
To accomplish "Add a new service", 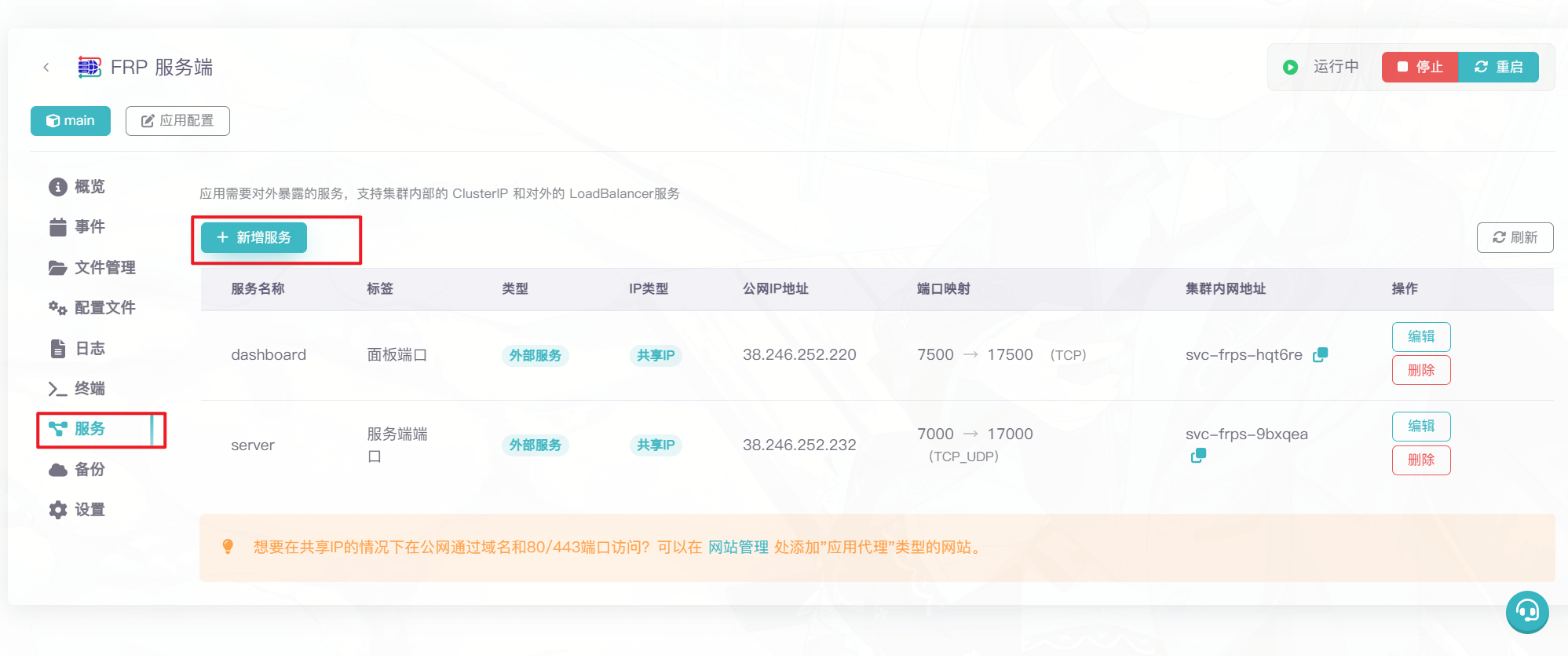I will click(x=254, y=237).
